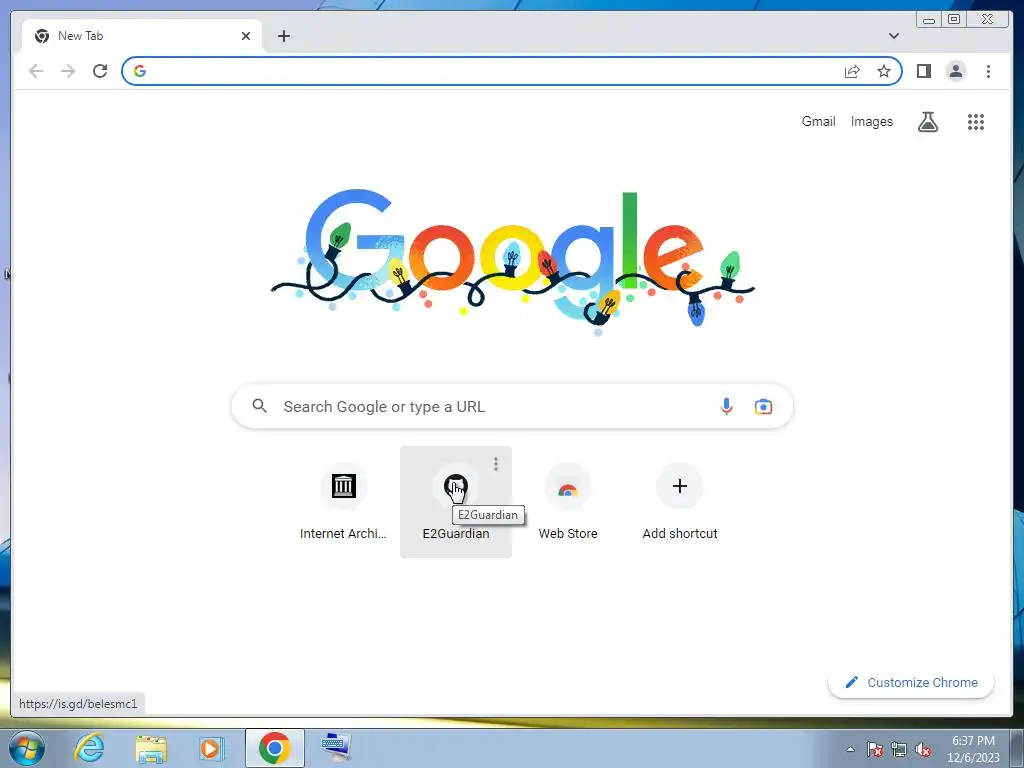The height and width of the screenshot is (768, 1024).
Task: Click the Google icon in address bar
Action: pos(140,71)
